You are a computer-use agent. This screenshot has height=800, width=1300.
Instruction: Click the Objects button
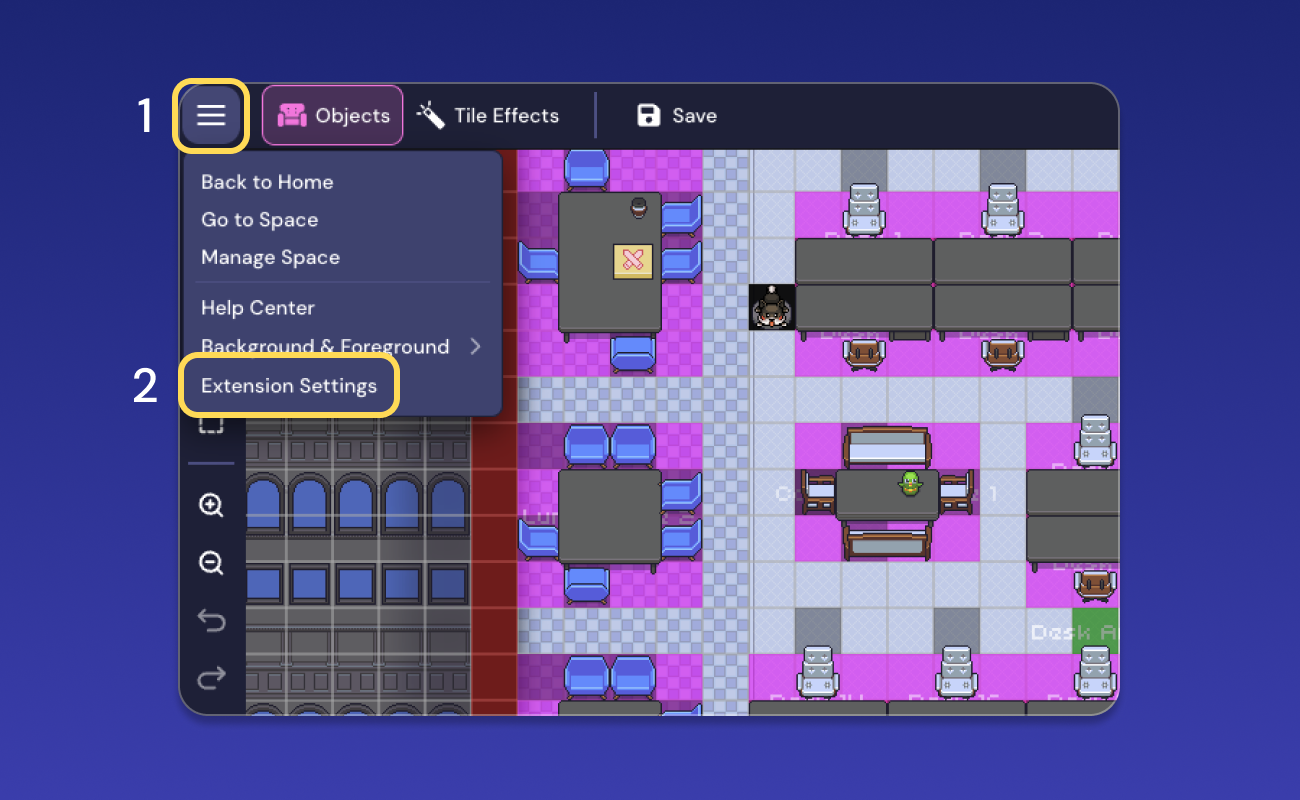pos(332,114)
